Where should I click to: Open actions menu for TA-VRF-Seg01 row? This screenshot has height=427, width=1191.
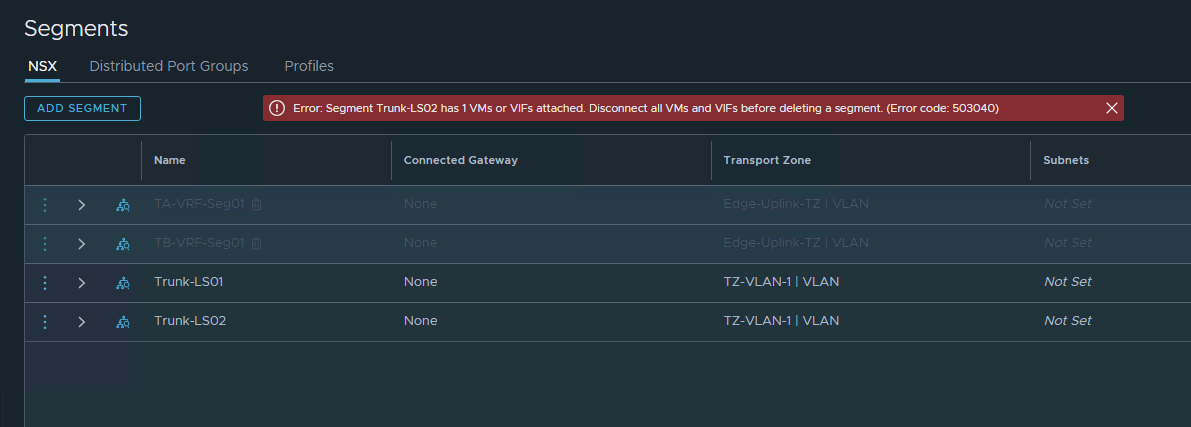point(44,204)
